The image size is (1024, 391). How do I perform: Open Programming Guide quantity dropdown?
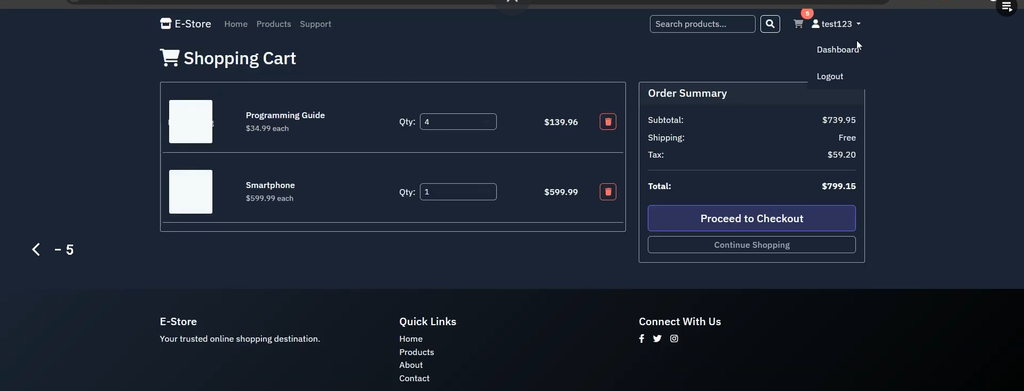pyautogui.click(x=458, y=121)
